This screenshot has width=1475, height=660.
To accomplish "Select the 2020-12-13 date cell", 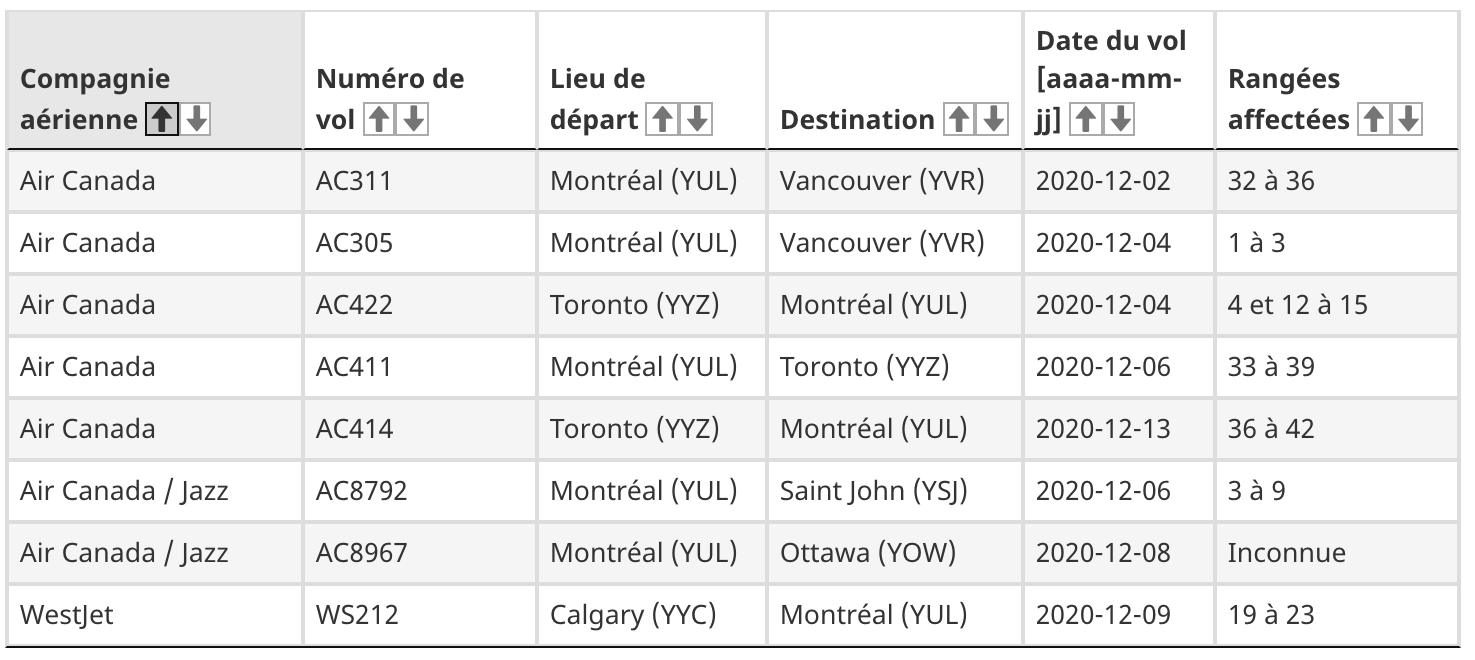I will click(x=1103, y=429).
